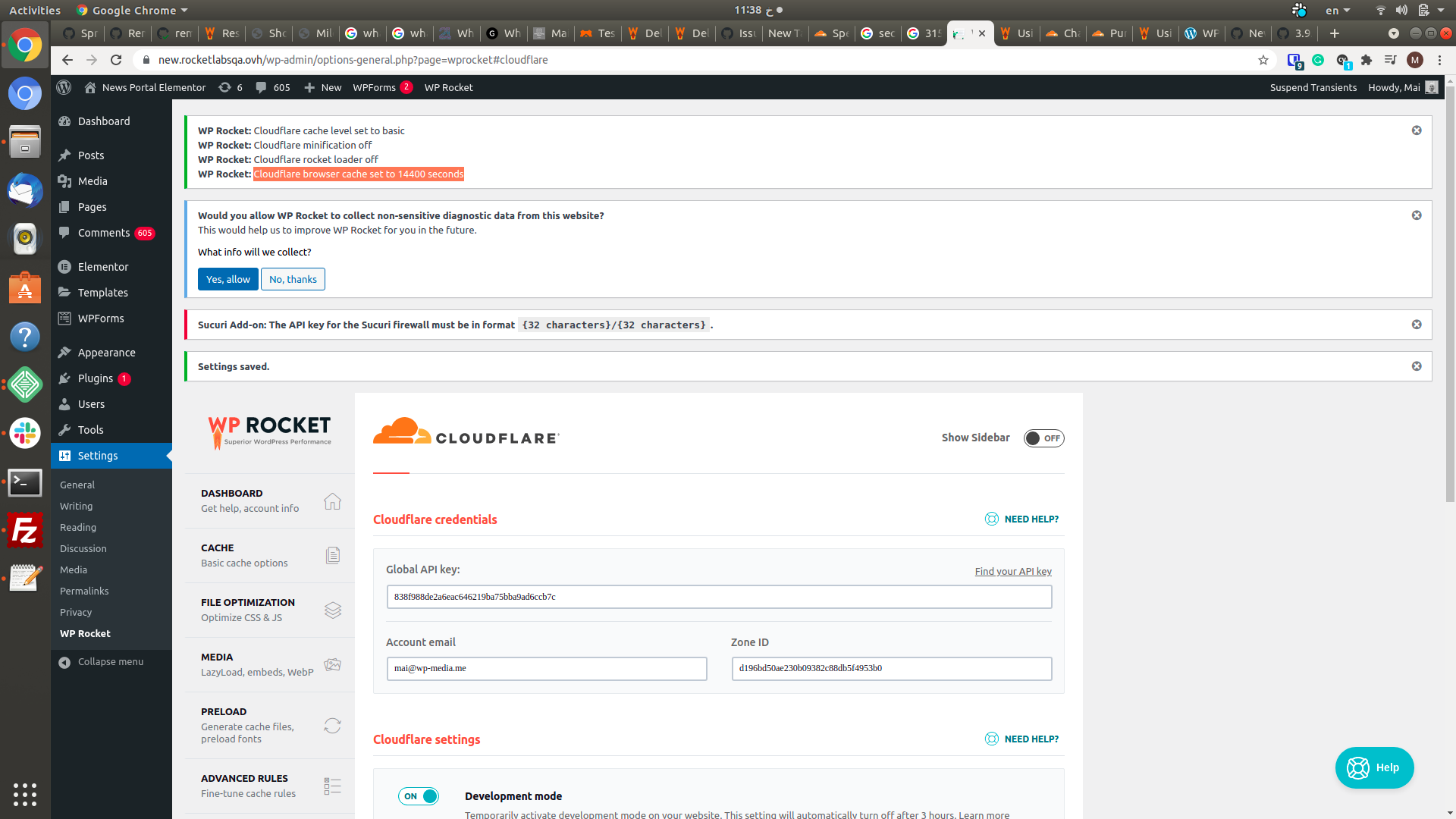Open Elementor from the admin sidebar
This screenshot has width=1456, height=819.
tap(102, 266)
